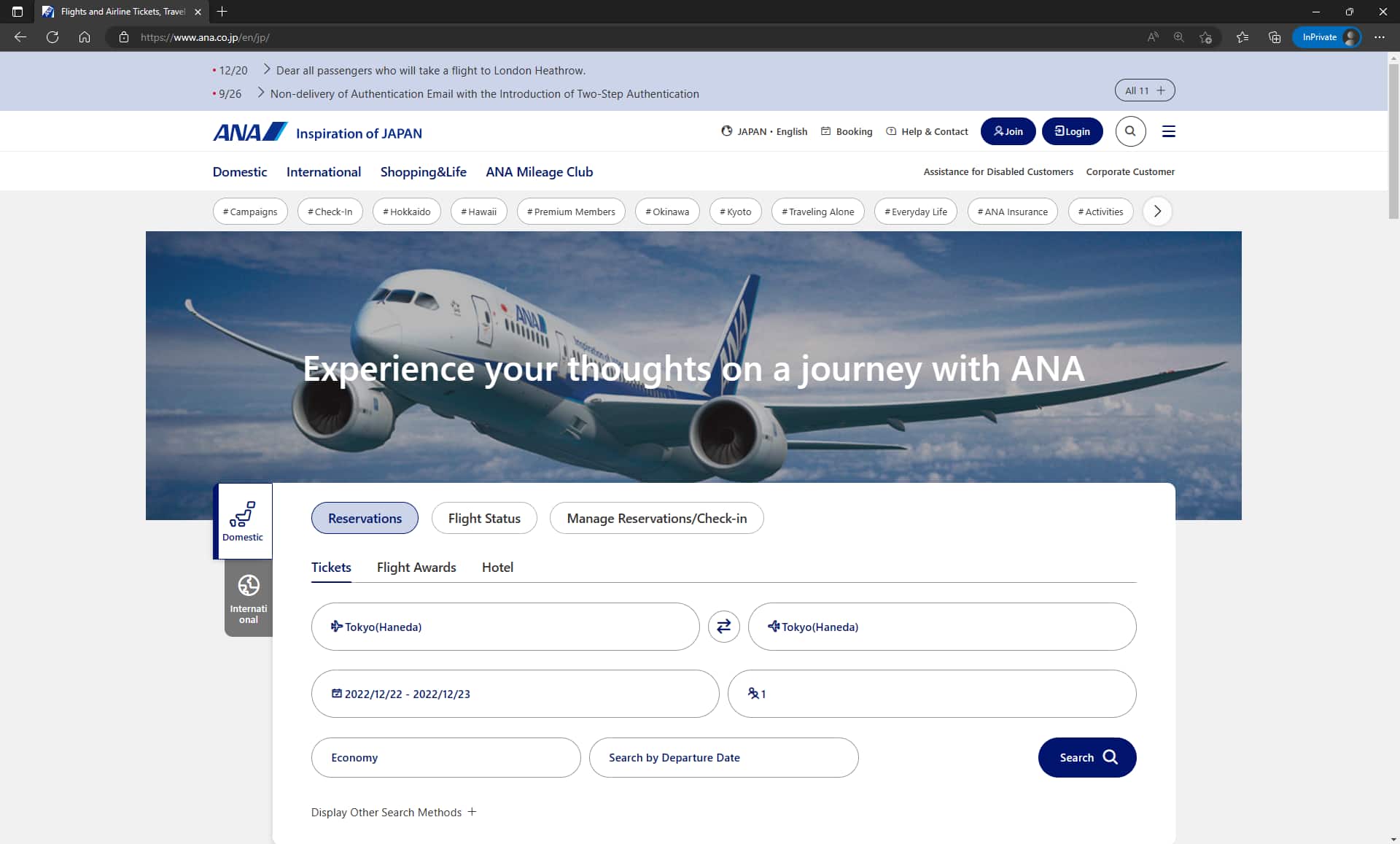
Task: Select the #Premium Members tag
Action: point(571,212)
